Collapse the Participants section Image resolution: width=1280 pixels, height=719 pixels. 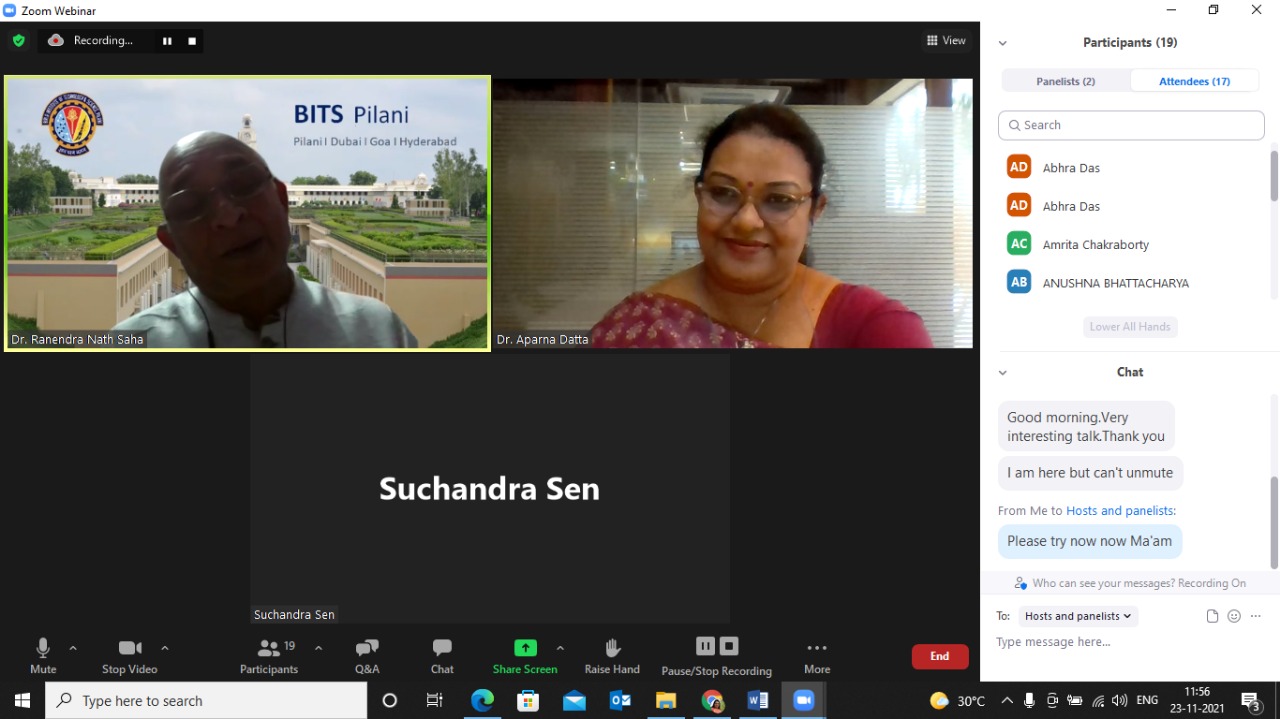[x=1003, y=43]
